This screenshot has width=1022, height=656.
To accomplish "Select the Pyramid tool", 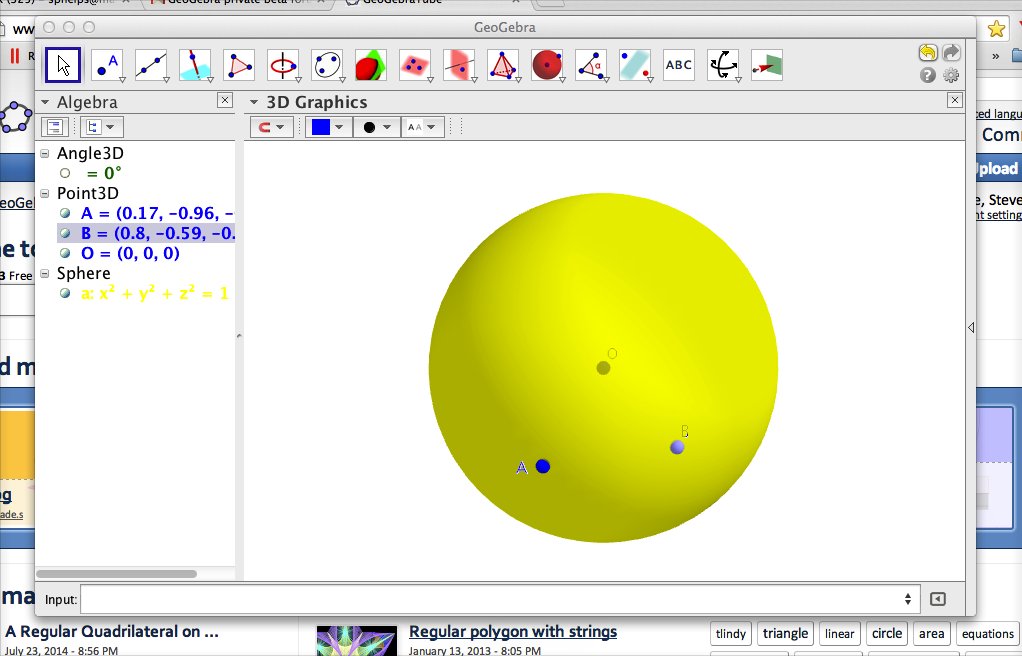I will click(x=503, y=65).
